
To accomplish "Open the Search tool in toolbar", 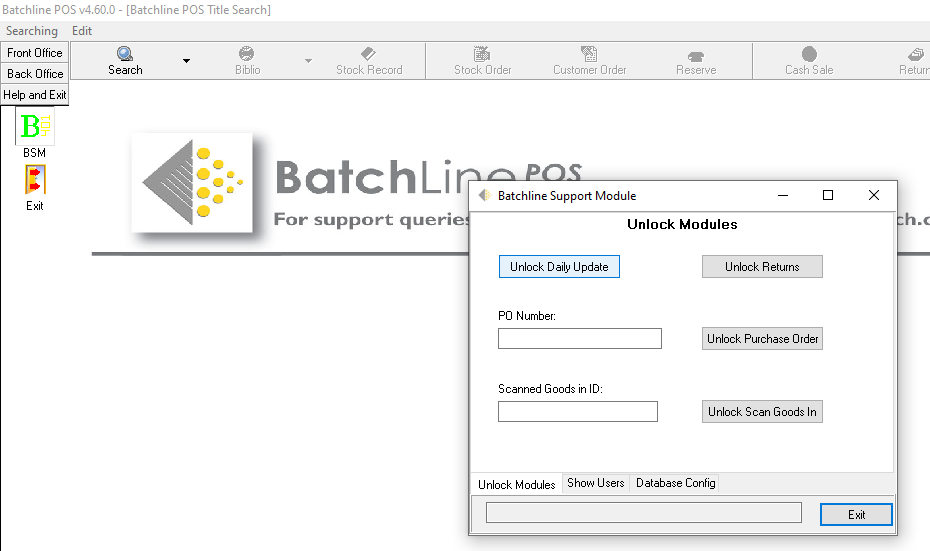I will tap(125, 61).
